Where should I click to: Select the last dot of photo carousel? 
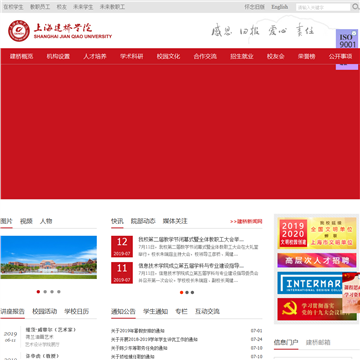[x=59, y=292]
